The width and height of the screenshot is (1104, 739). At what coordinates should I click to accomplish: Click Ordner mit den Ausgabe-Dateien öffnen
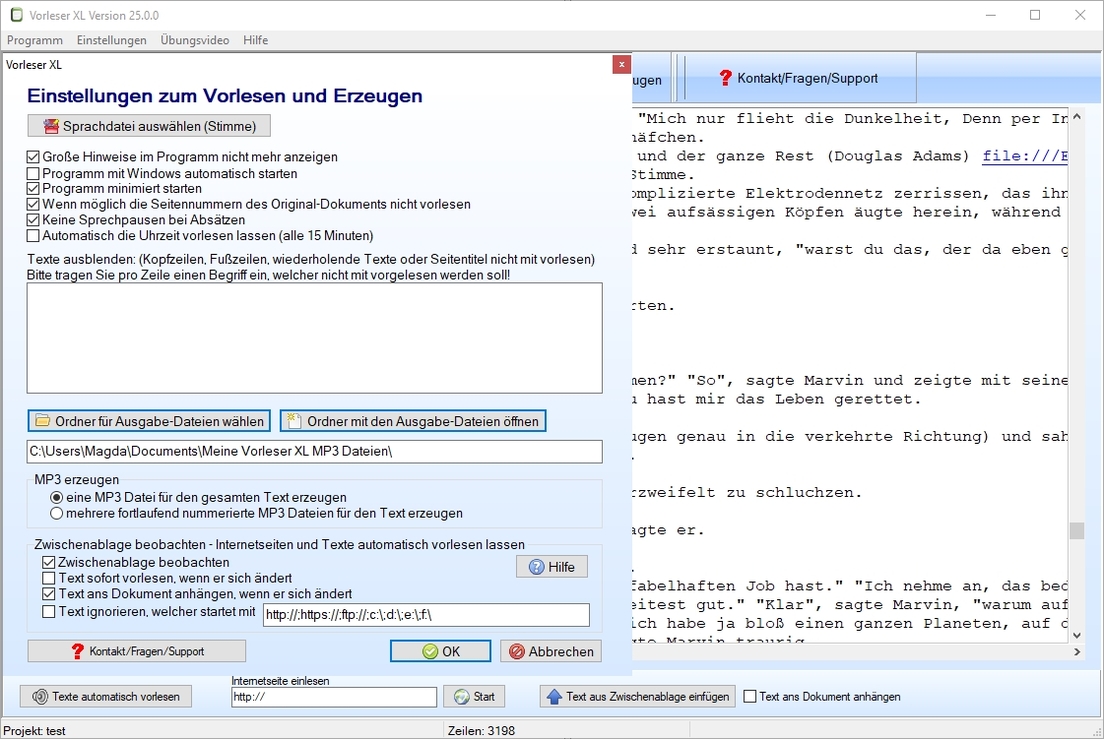[x=413, y=421]
